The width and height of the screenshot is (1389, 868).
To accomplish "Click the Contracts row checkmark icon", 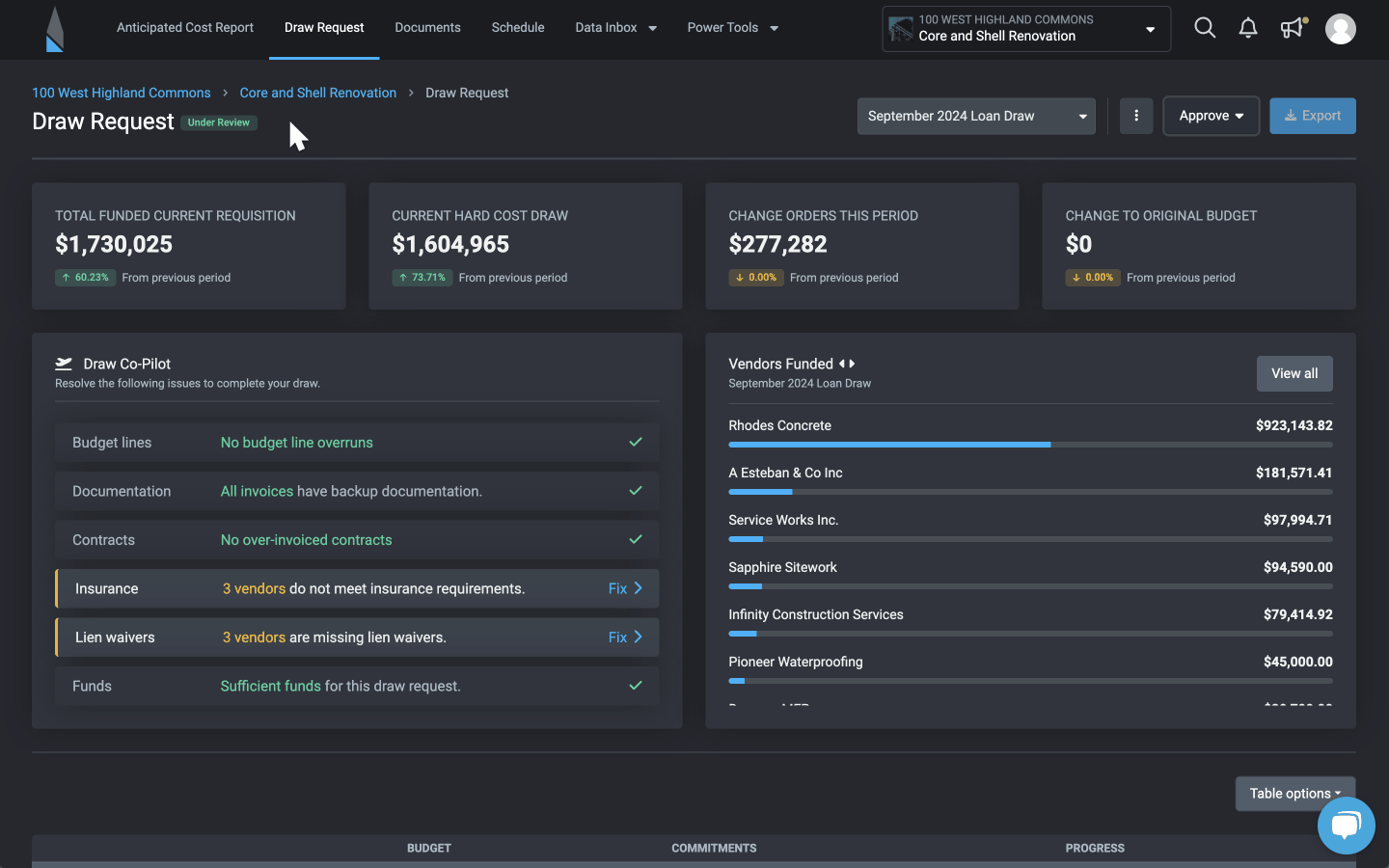I will click(636, 539).
